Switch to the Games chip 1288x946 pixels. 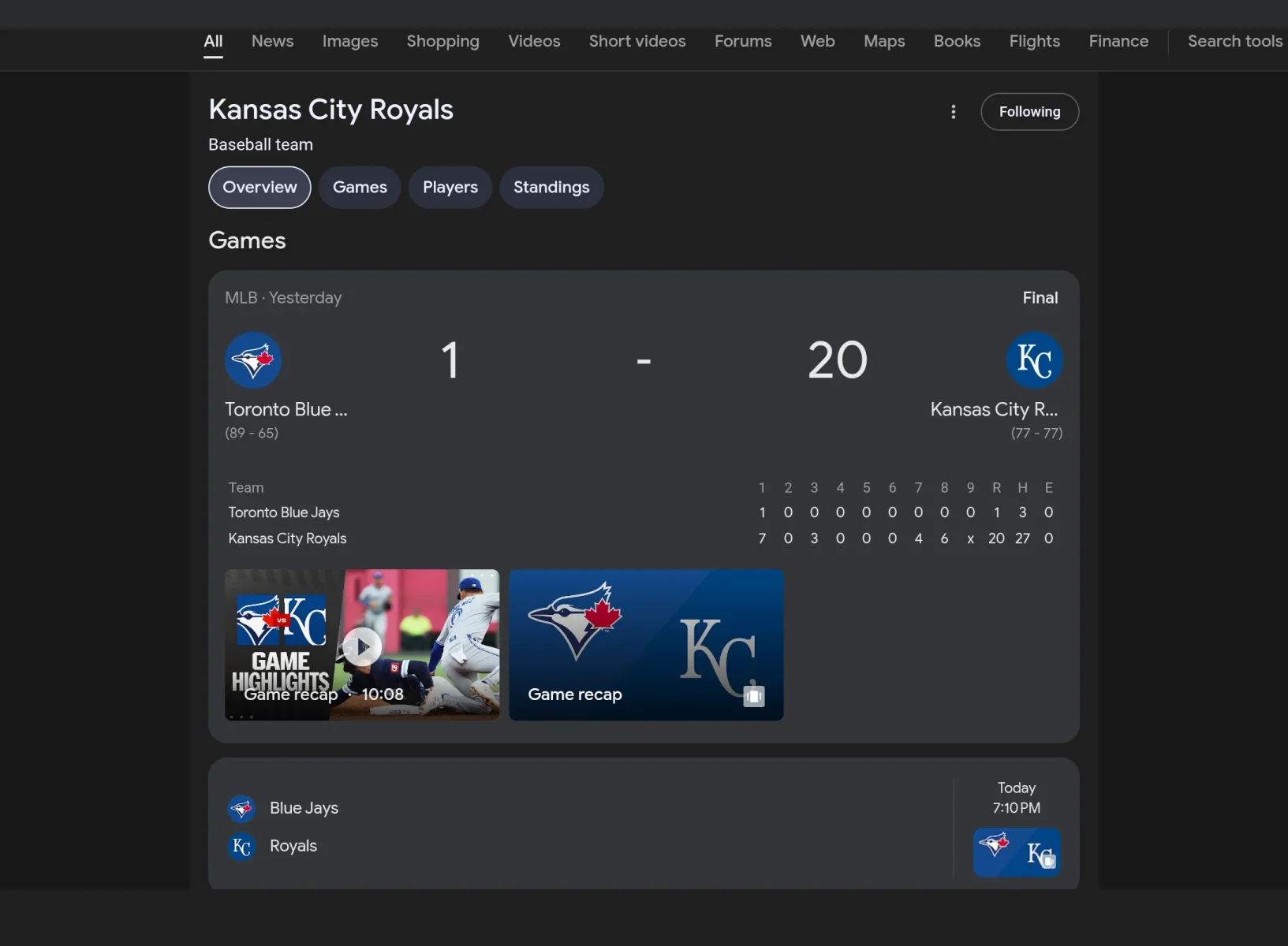click(x=360, y=188)
